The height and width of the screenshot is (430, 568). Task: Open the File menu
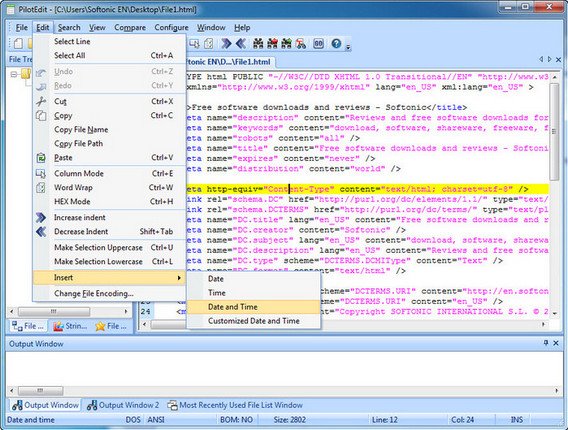(21, 28)
